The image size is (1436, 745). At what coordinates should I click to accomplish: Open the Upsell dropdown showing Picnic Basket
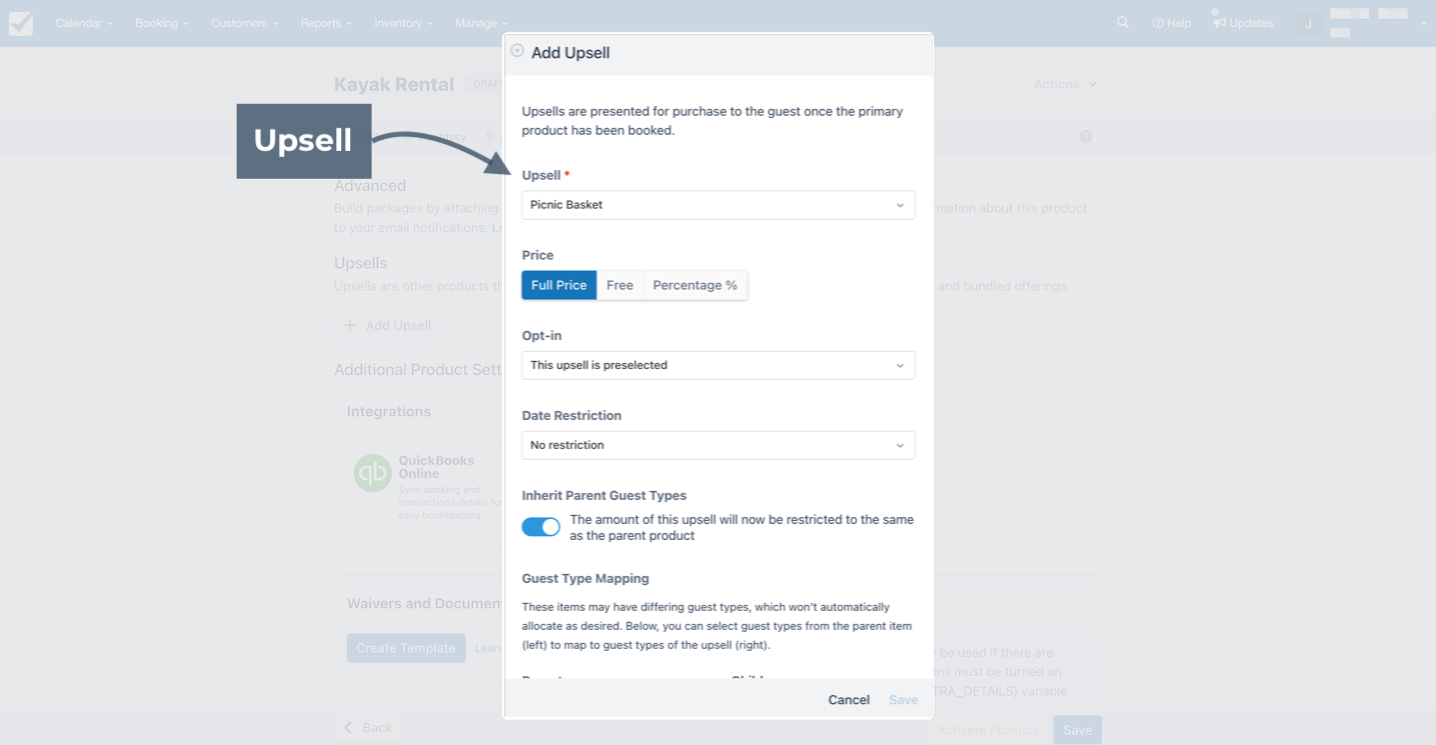[718, 205]
